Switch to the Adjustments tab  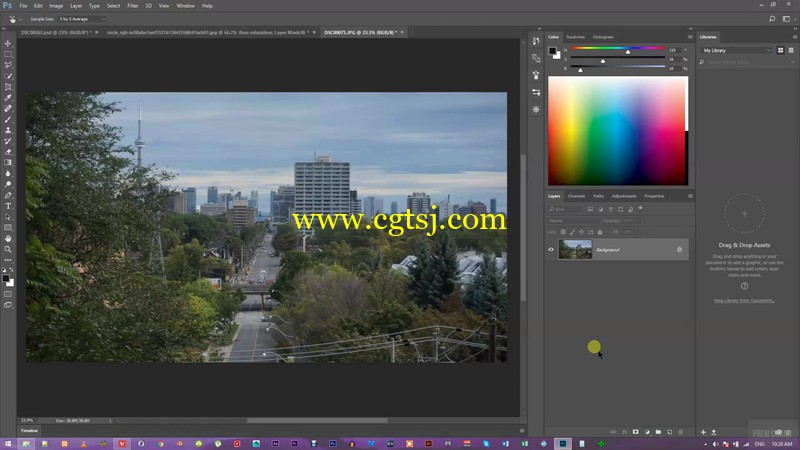tap(624, 196)
